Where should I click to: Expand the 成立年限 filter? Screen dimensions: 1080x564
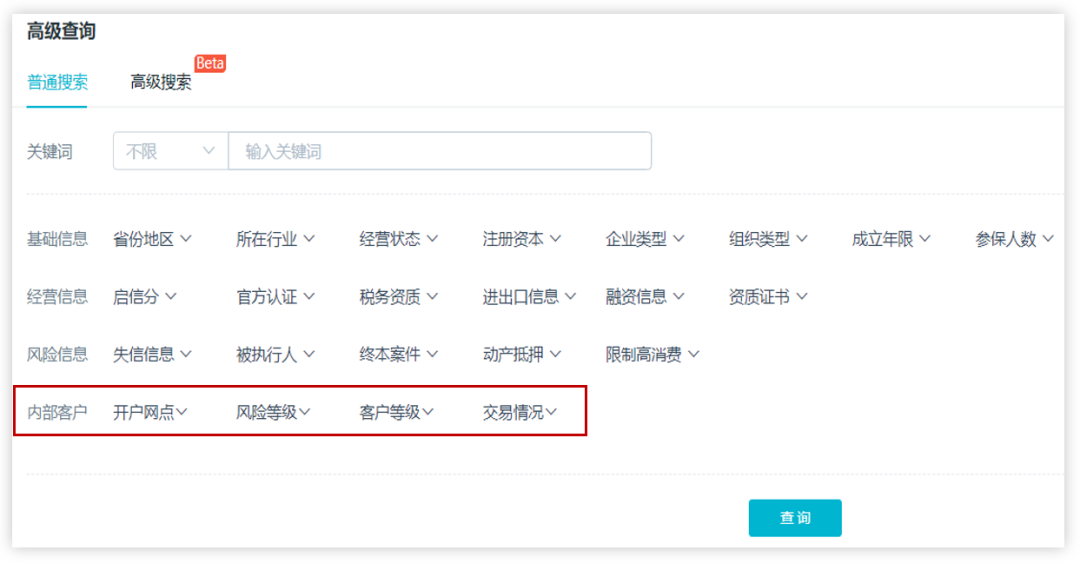point(891,239)
